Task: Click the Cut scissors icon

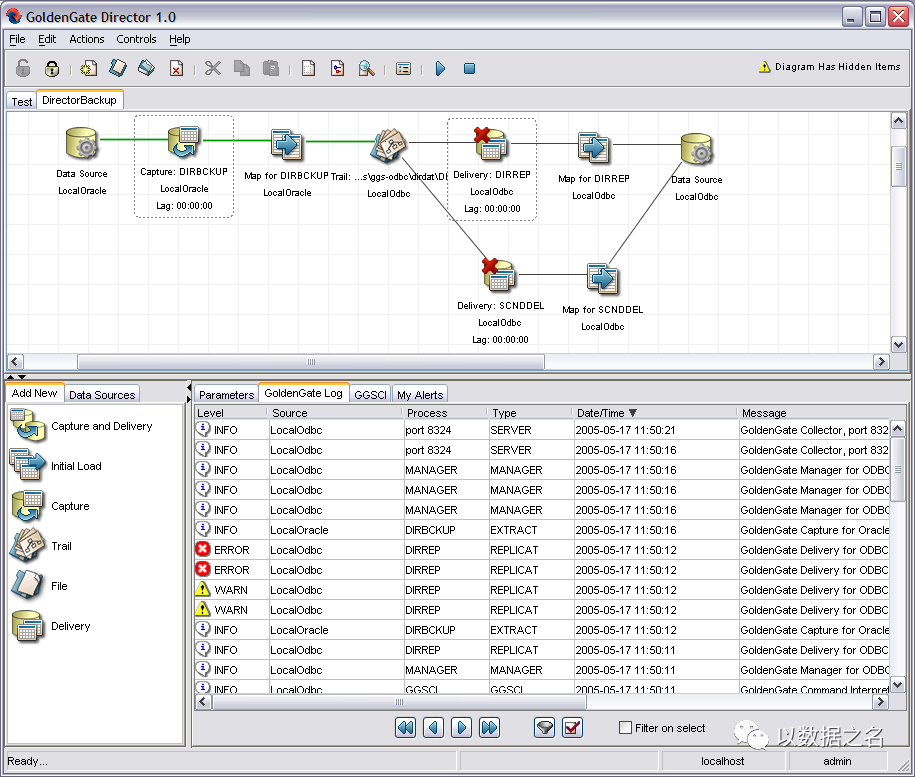Action: point(212,69)
